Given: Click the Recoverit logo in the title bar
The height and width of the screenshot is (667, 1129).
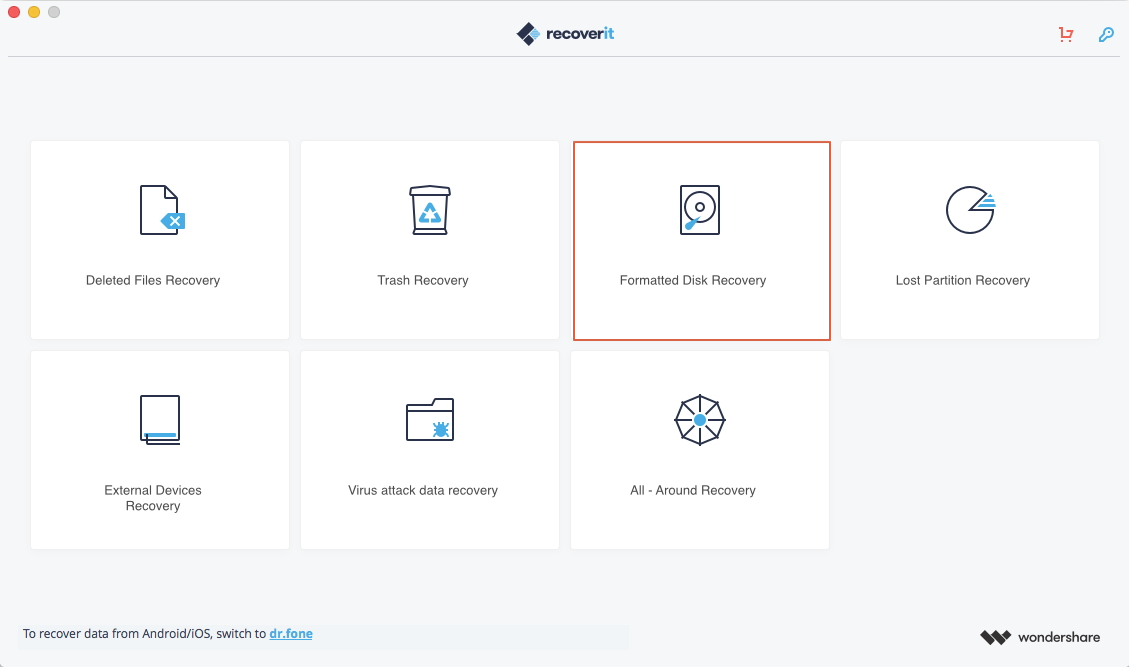Looking at the screenshot, I should [565, 34].
